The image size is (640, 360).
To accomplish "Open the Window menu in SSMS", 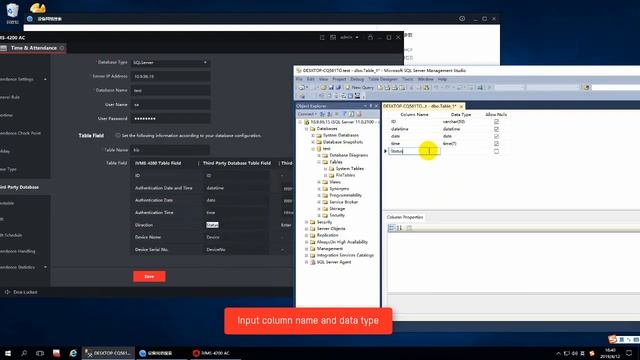I will 425,79.
